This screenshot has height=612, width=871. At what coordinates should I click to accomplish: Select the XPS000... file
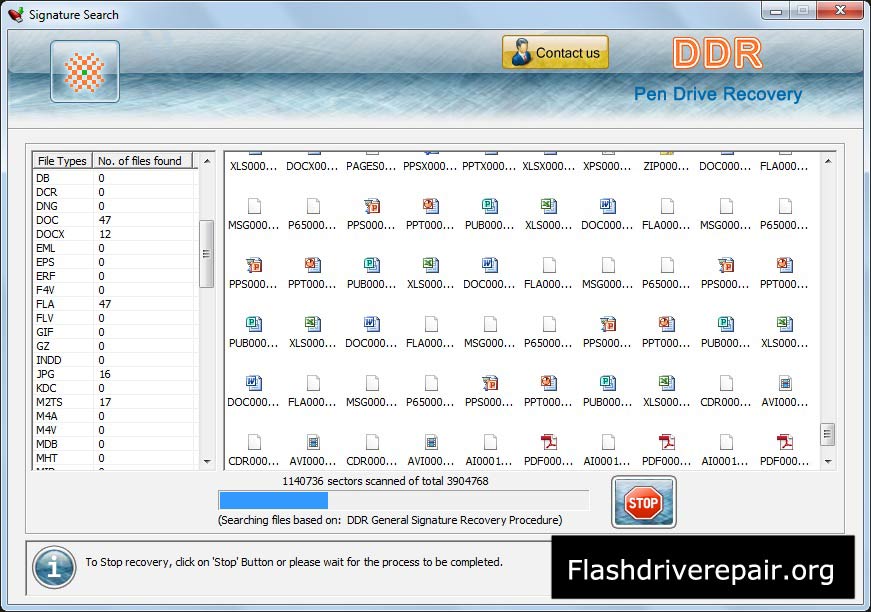pyautogui.click(x=607, y=161)
